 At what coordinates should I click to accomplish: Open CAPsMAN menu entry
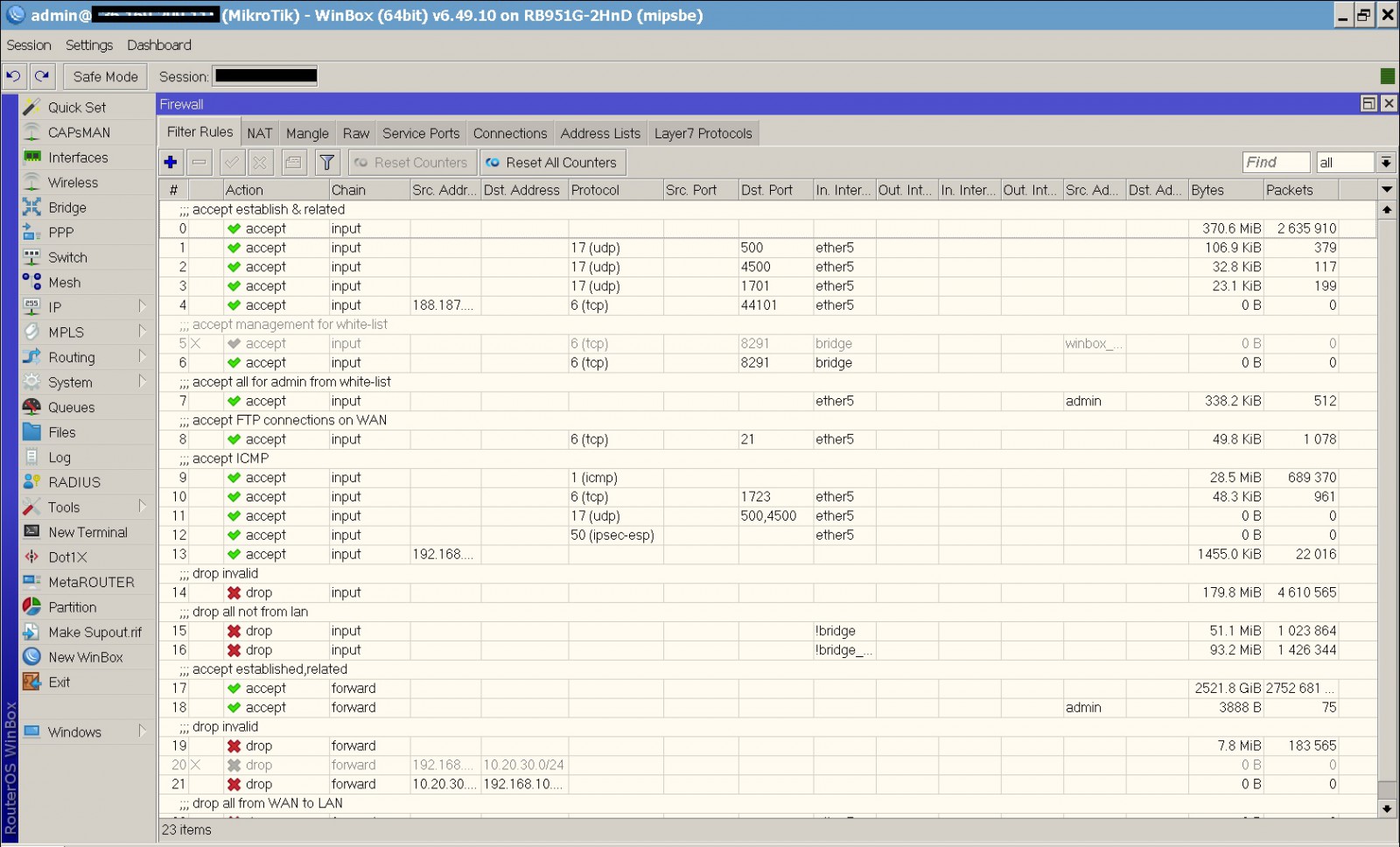click(79, 133)
